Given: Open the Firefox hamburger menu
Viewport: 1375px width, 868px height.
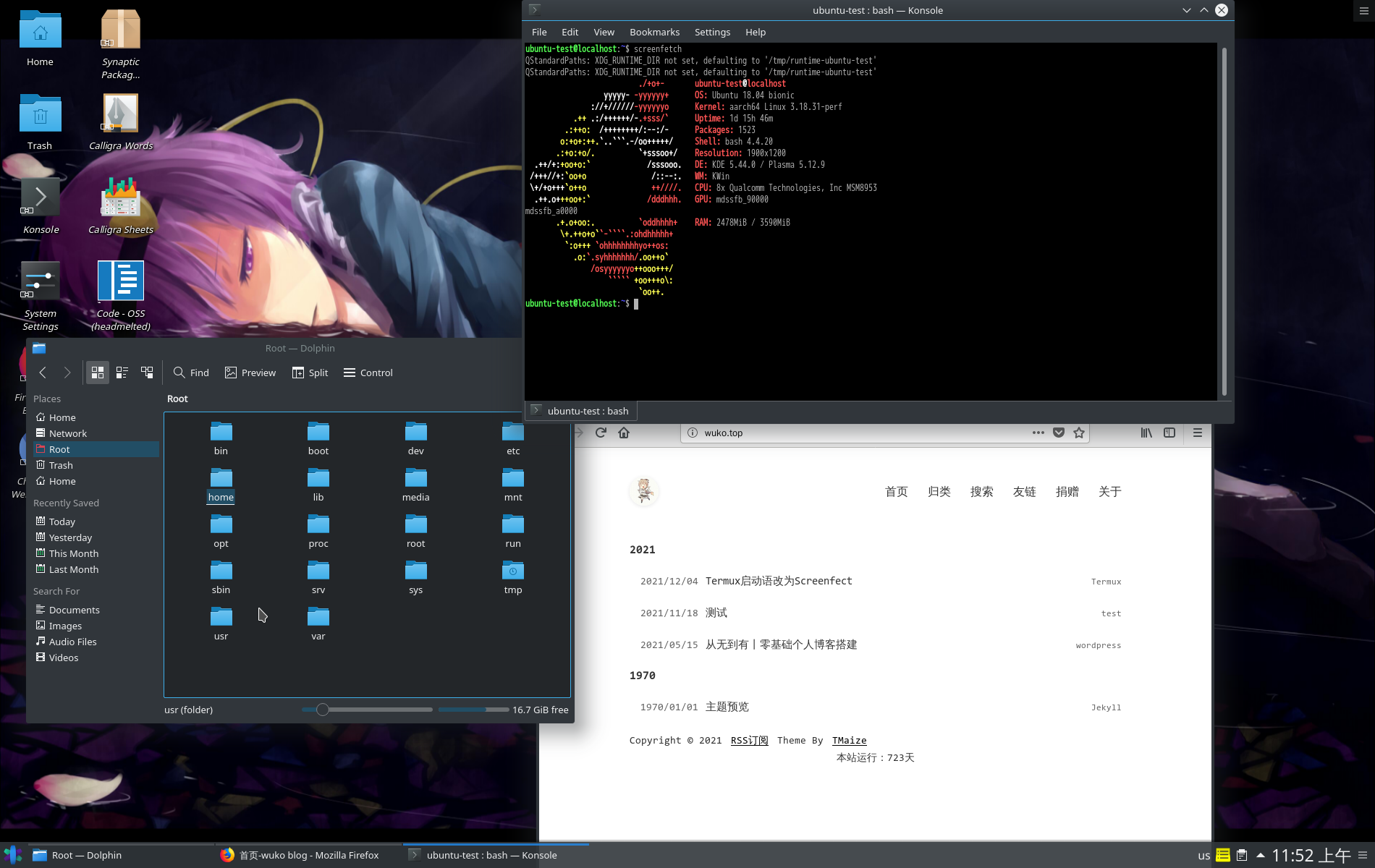Looking at the screenshot, I should (1198, 433).
